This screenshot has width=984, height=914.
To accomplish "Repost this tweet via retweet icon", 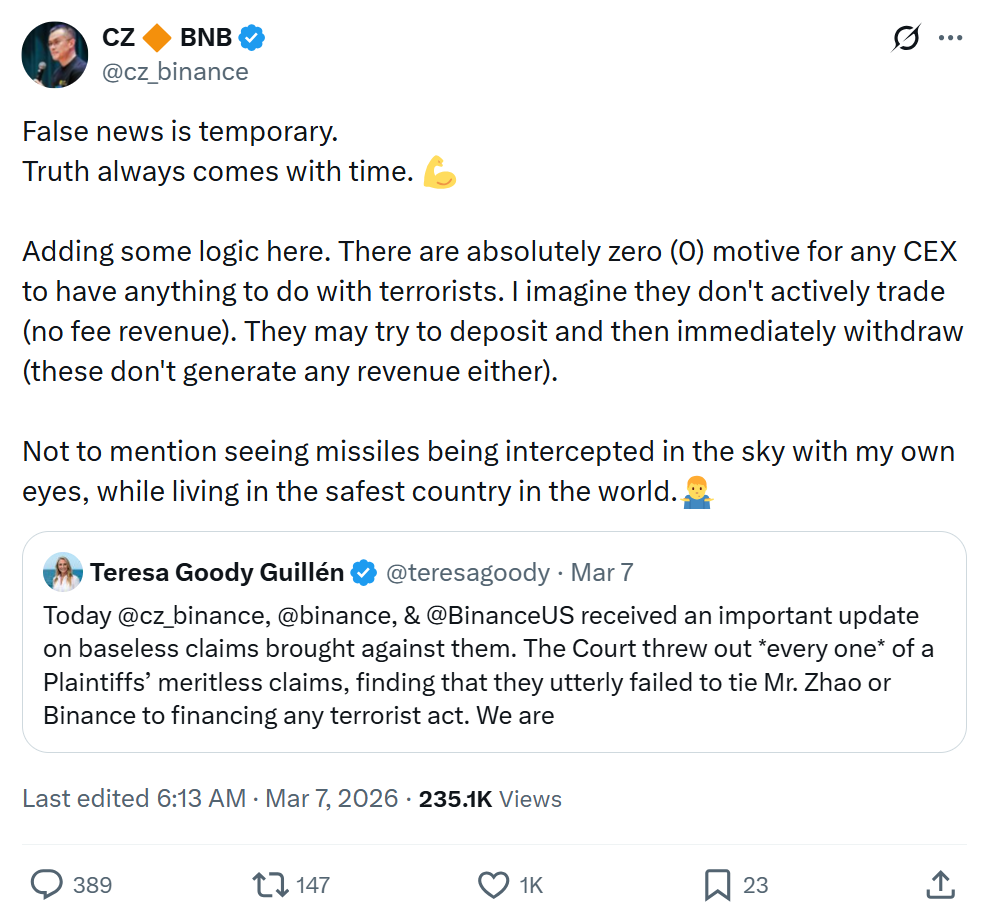I will [x=268, y=884].
